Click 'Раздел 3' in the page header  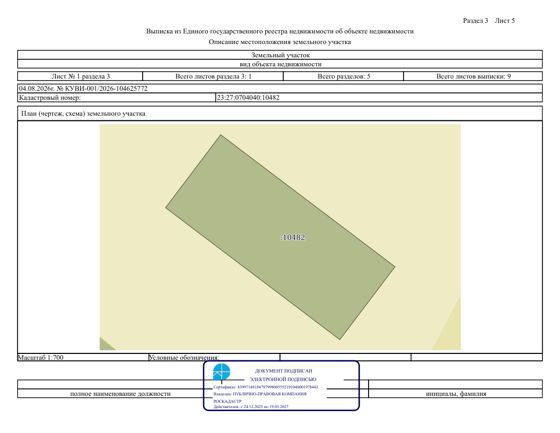coord(475,21)
